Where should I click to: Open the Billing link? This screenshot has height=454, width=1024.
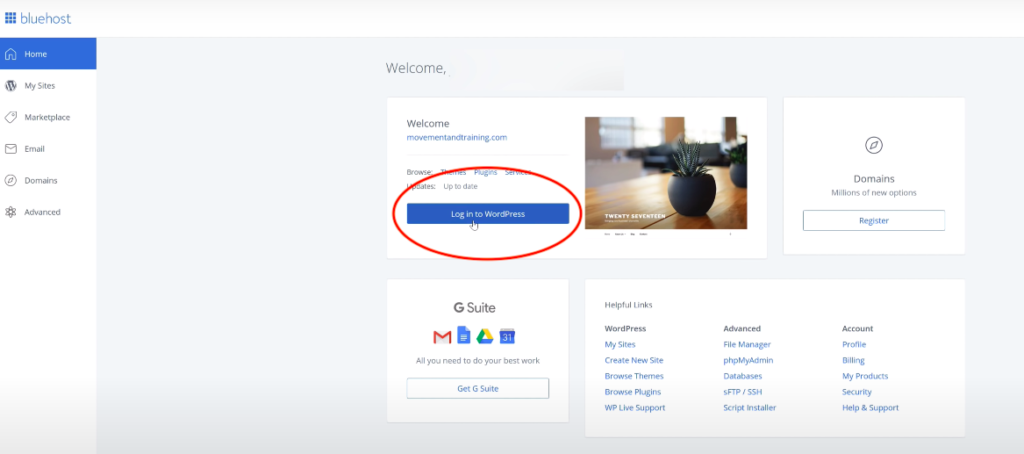[853, 360]
